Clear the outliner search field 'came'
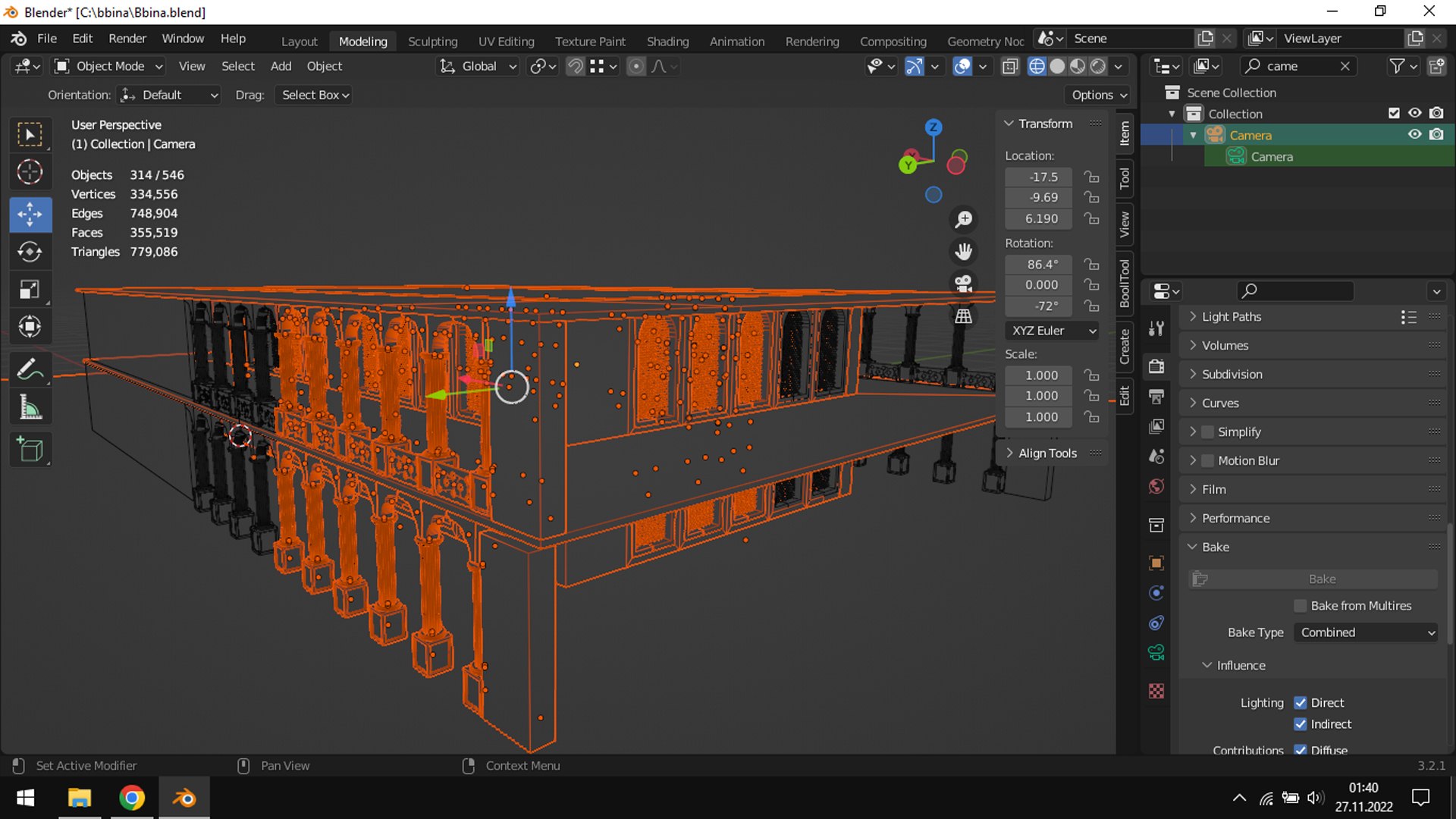The width and height of the screenshot is (1456, 819). (1345, 67)
